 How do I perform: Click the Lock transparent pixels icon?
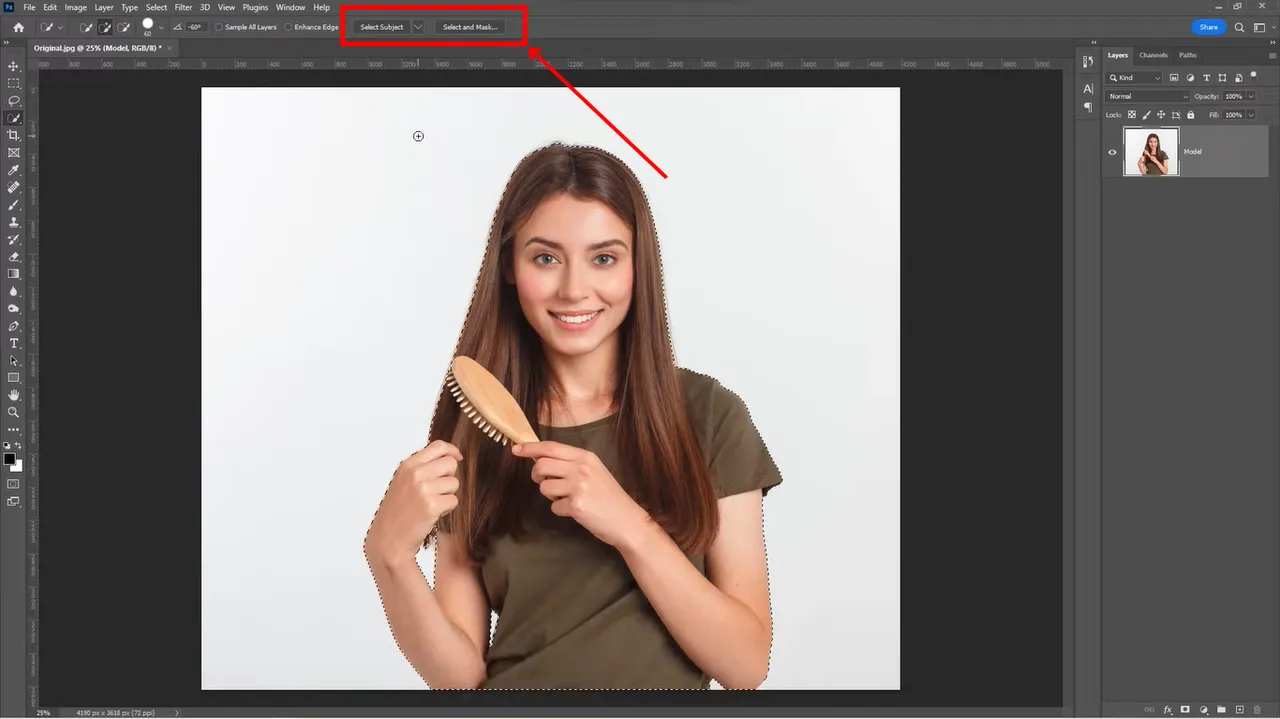click(1132, 114)
